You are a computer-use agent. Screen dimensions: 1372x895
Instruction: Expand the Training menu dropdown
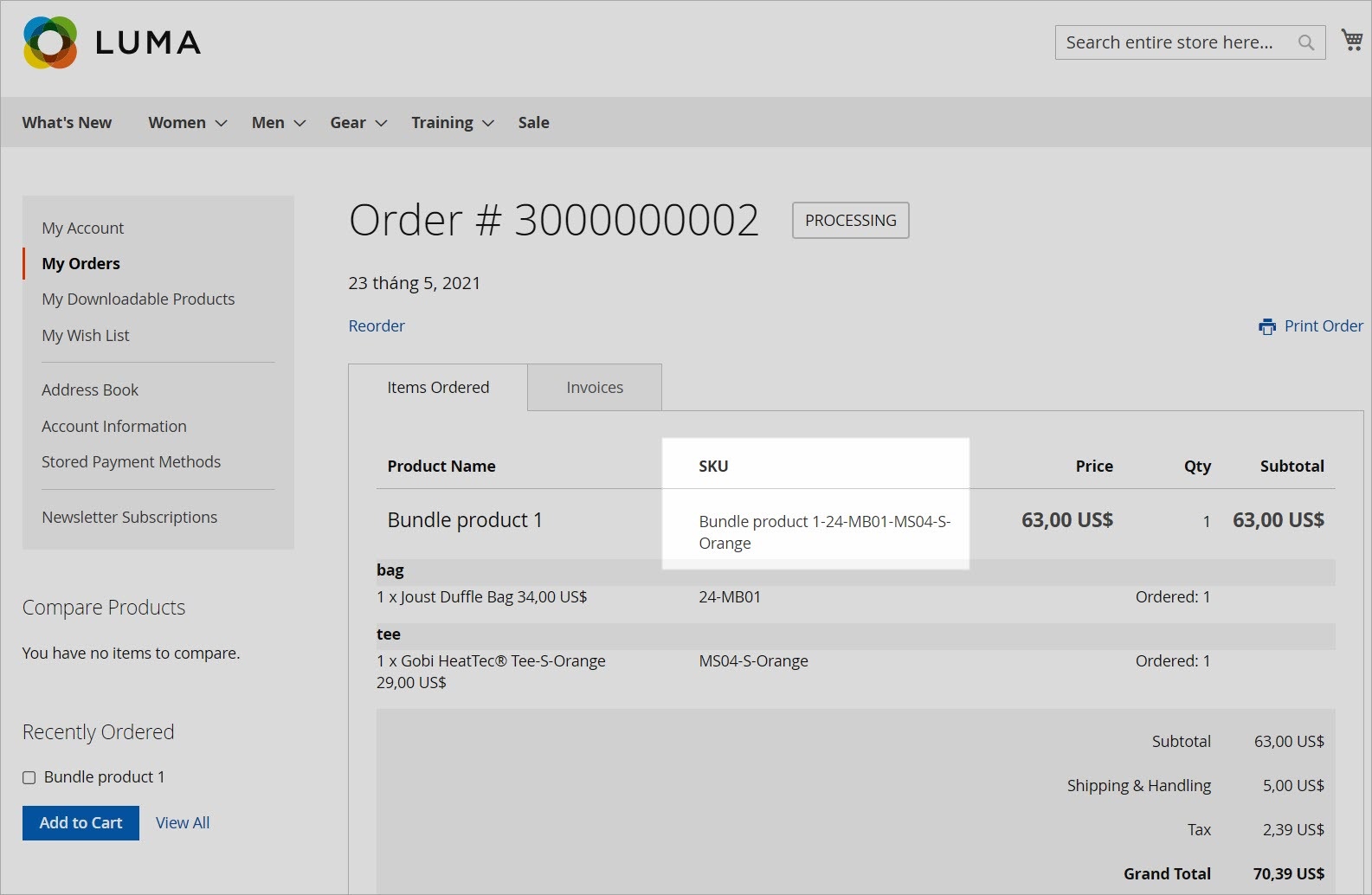coord(452,123)
